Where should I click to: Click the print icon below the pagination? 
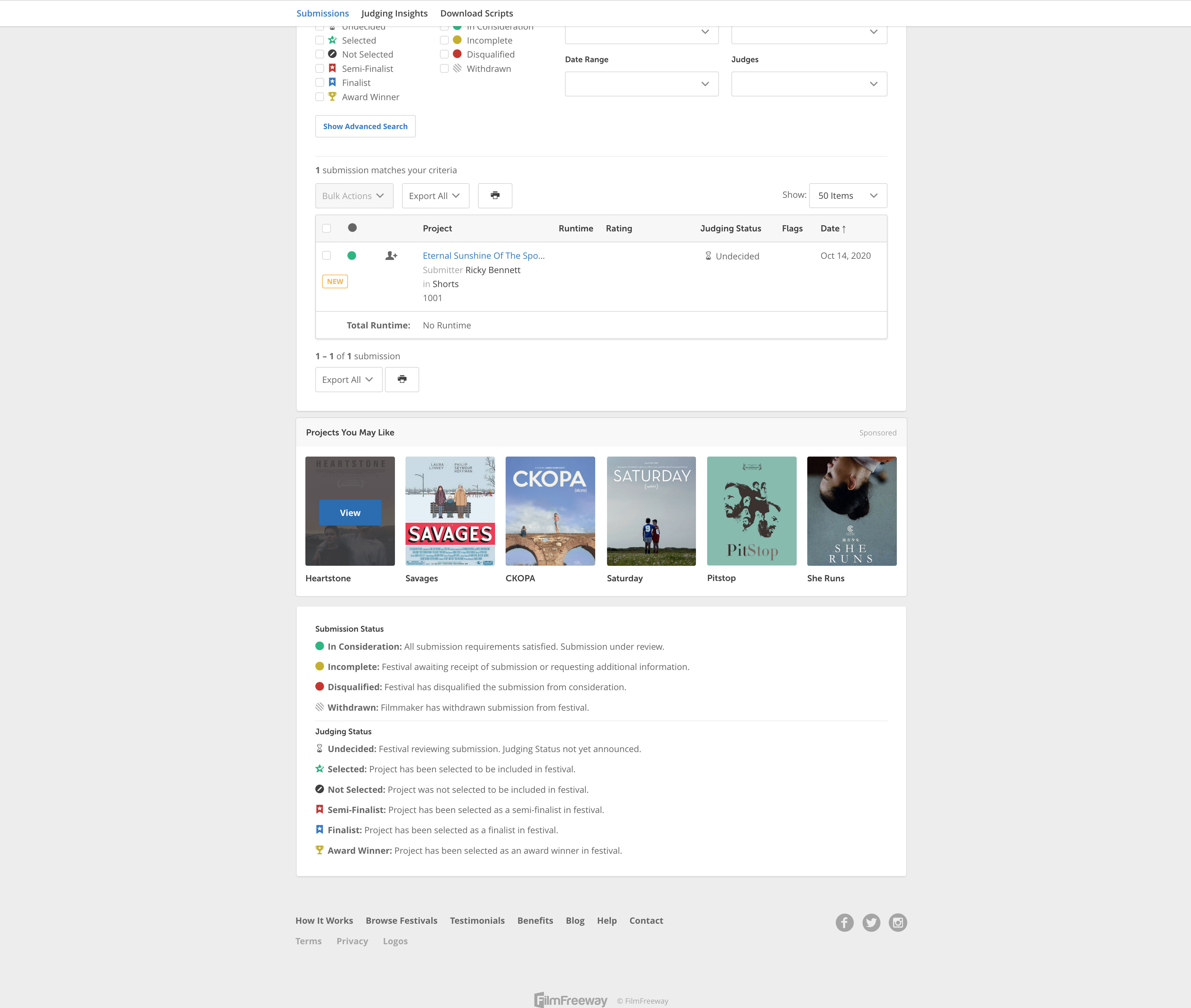[402, 379]
